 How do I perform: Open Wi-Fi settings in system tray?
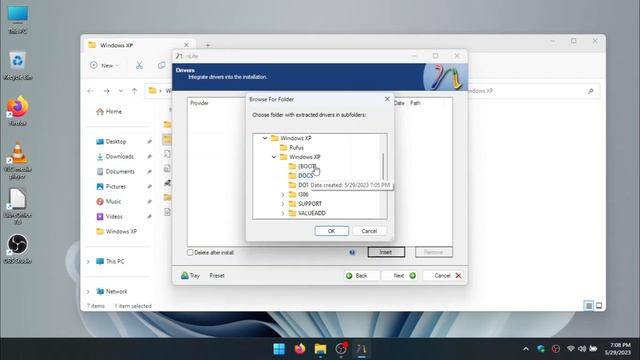pyautogui.click(x=571, y=349)
